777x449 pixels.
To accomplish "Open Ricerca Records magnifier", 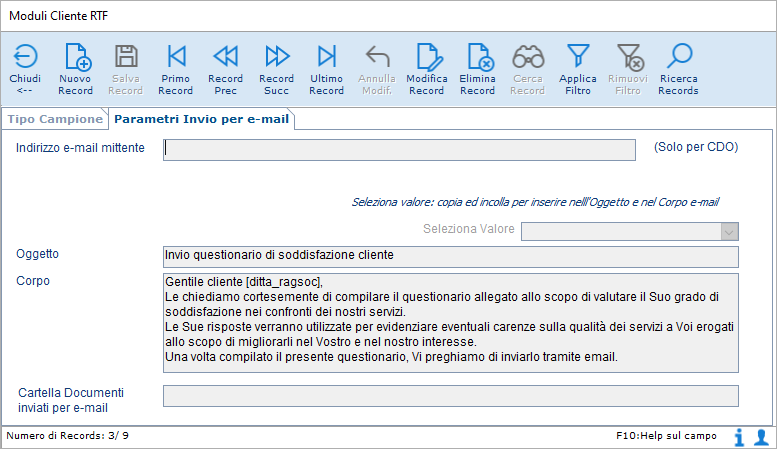I will (678, 69).
